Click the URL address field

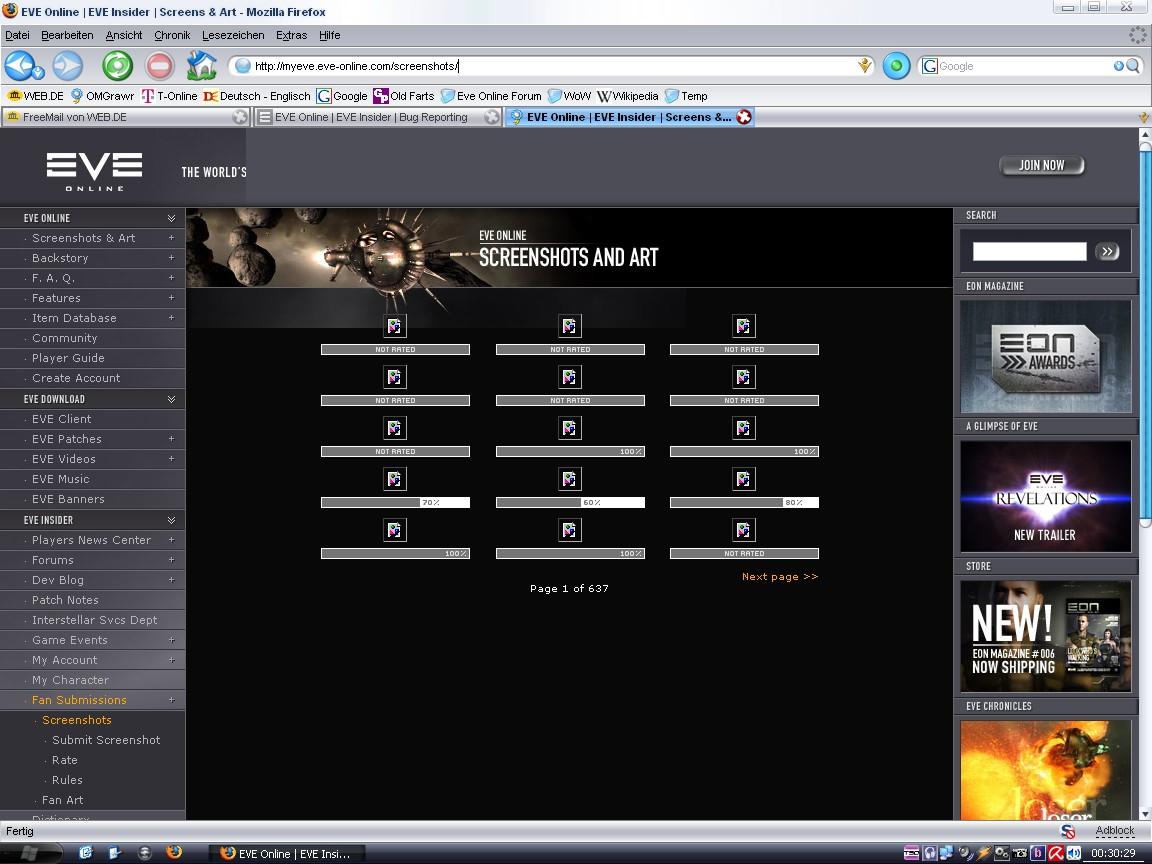coord(551,66)
